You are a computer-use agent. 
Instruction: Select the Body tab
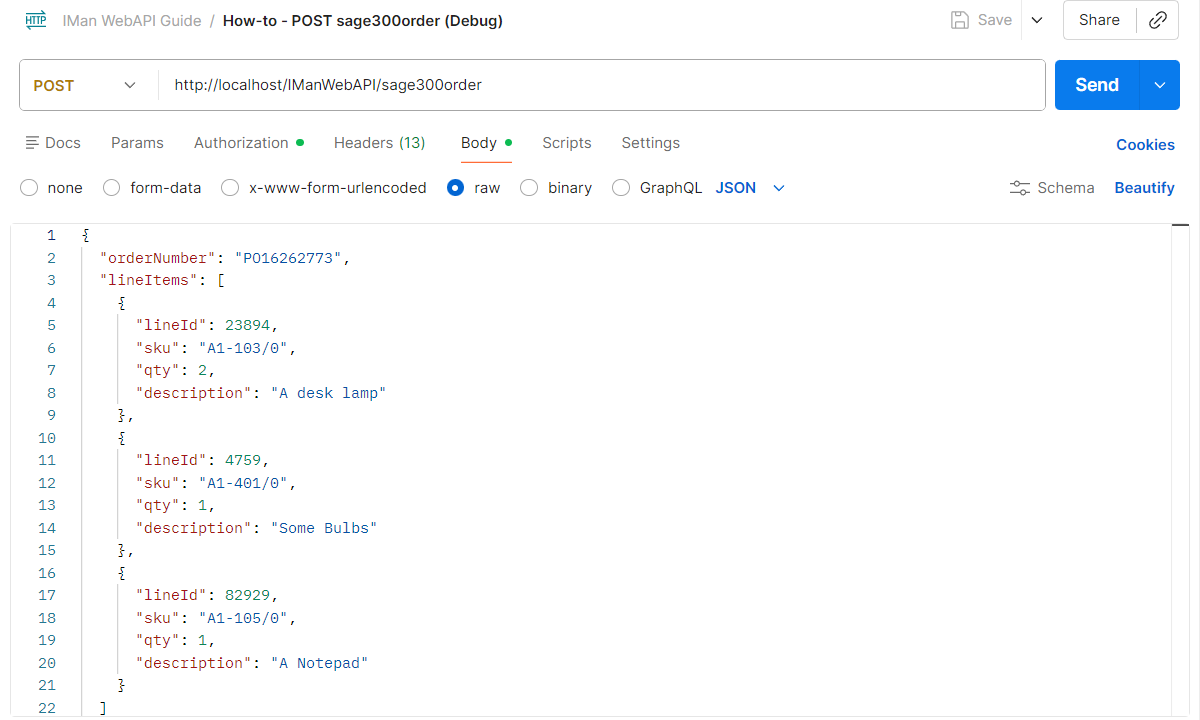(486, 143)
